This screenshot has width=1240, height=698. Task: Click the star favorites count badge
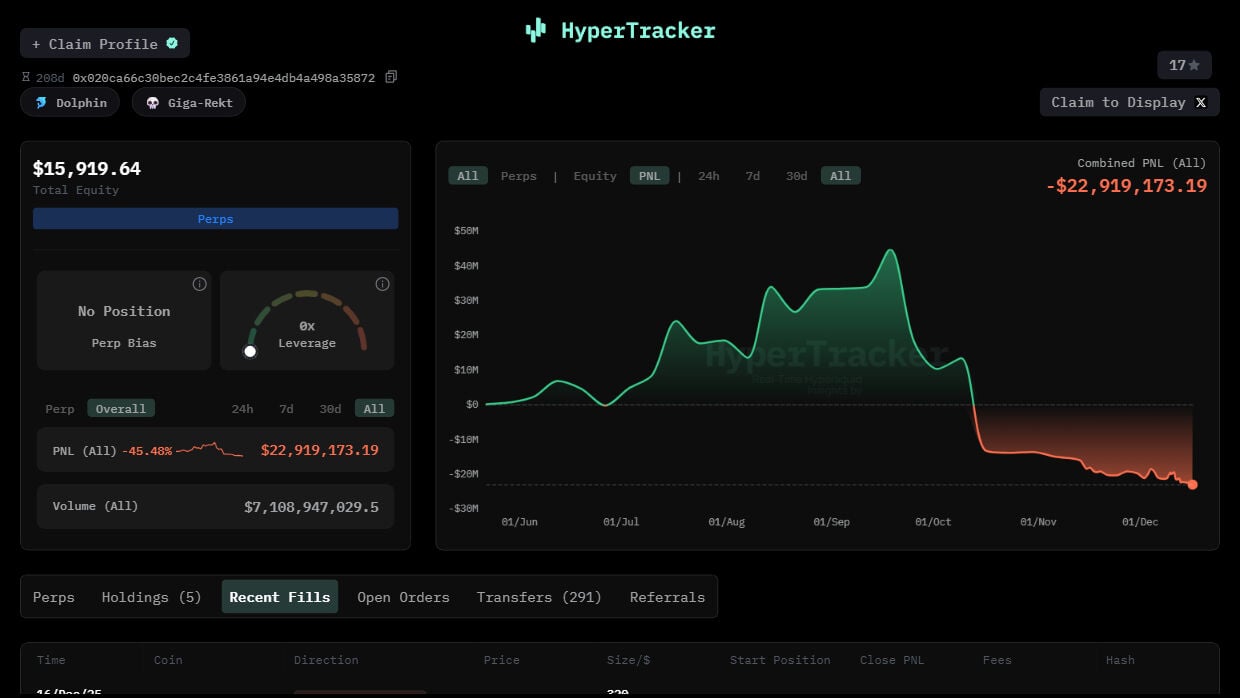tap(1184, 65)
